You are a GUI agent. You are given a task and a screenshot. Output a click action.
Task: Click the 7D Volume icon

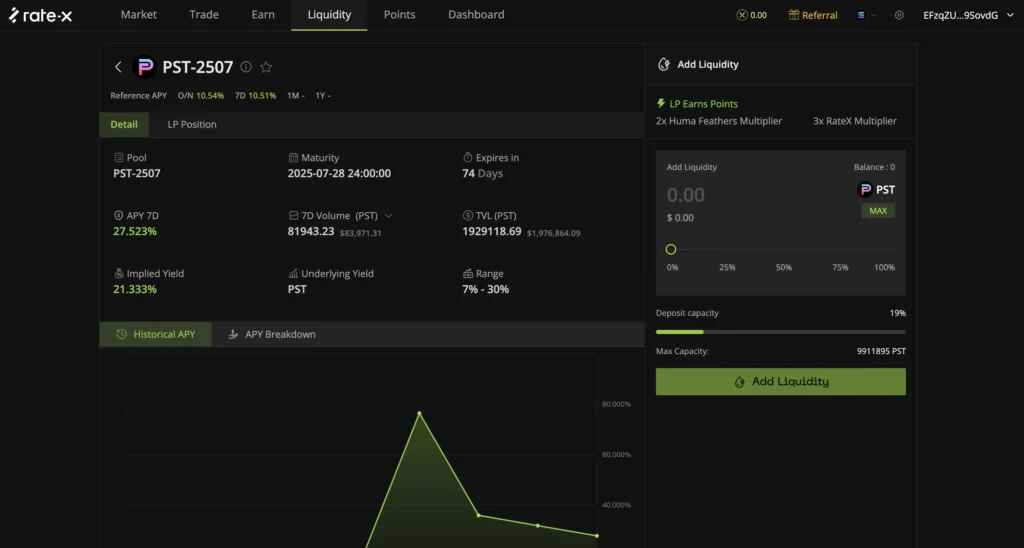[293, 216]
